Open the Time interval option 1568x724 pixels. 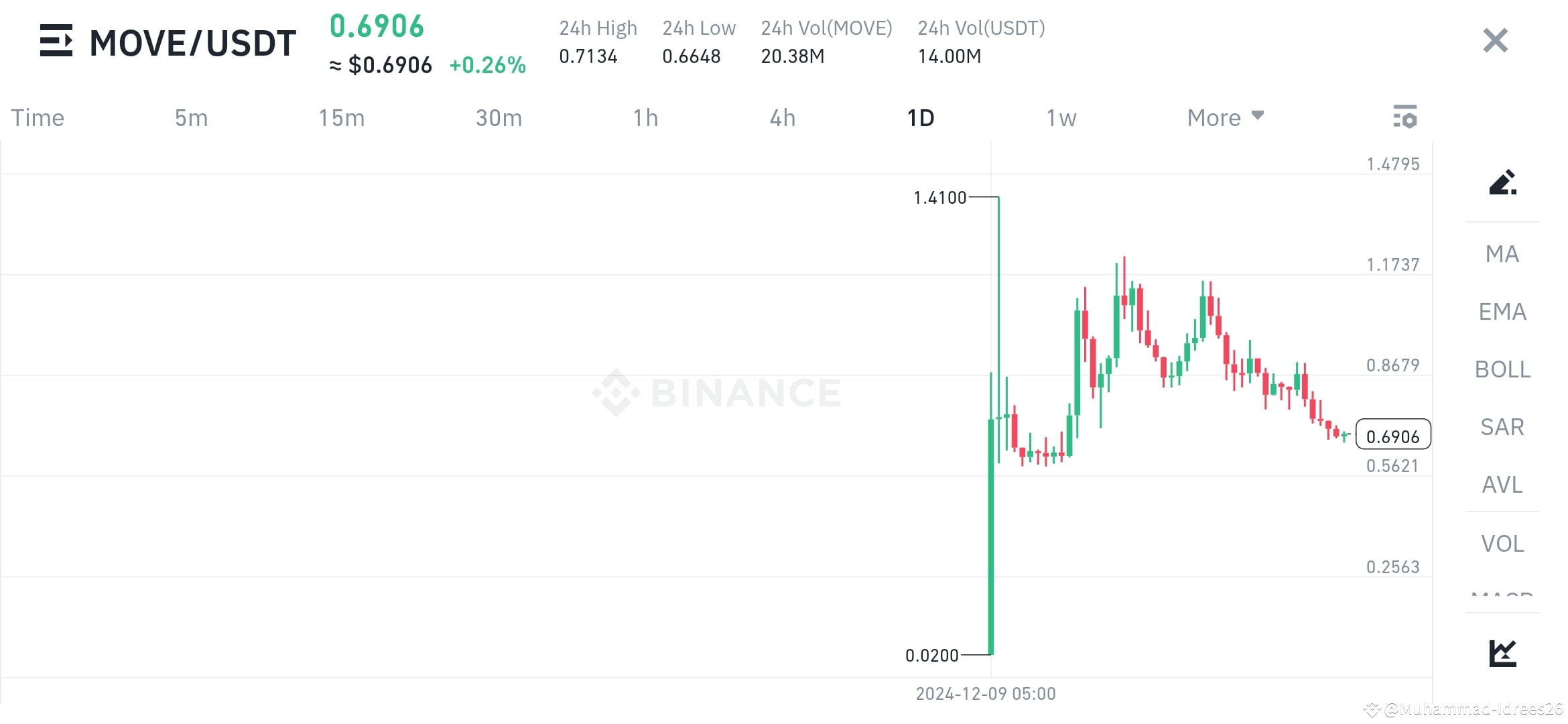pos(37,117)
